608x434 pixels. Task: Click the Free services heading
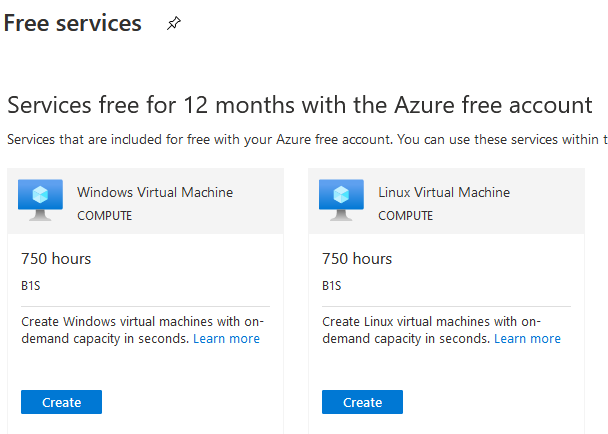(x=73, y=23)
